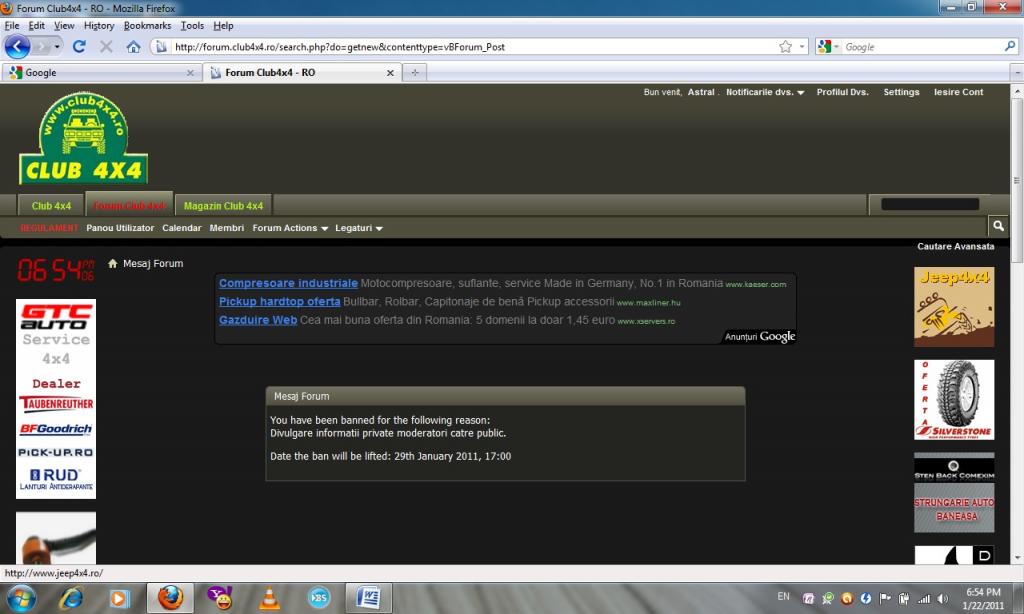Open Microsoft Word from the taskbar
The height and width of the screenshot is (614, 1024).
tap(368, 598)
